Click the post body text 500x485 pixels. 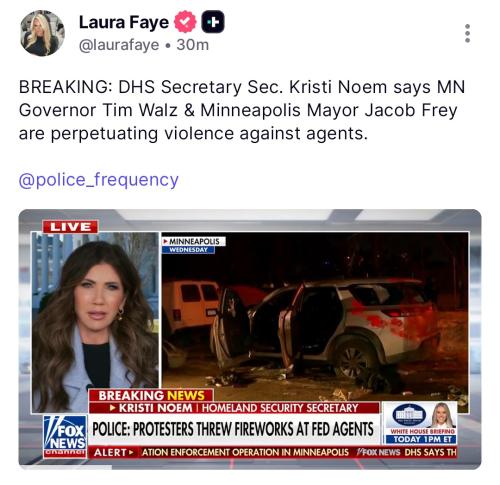tap(242, 110)
